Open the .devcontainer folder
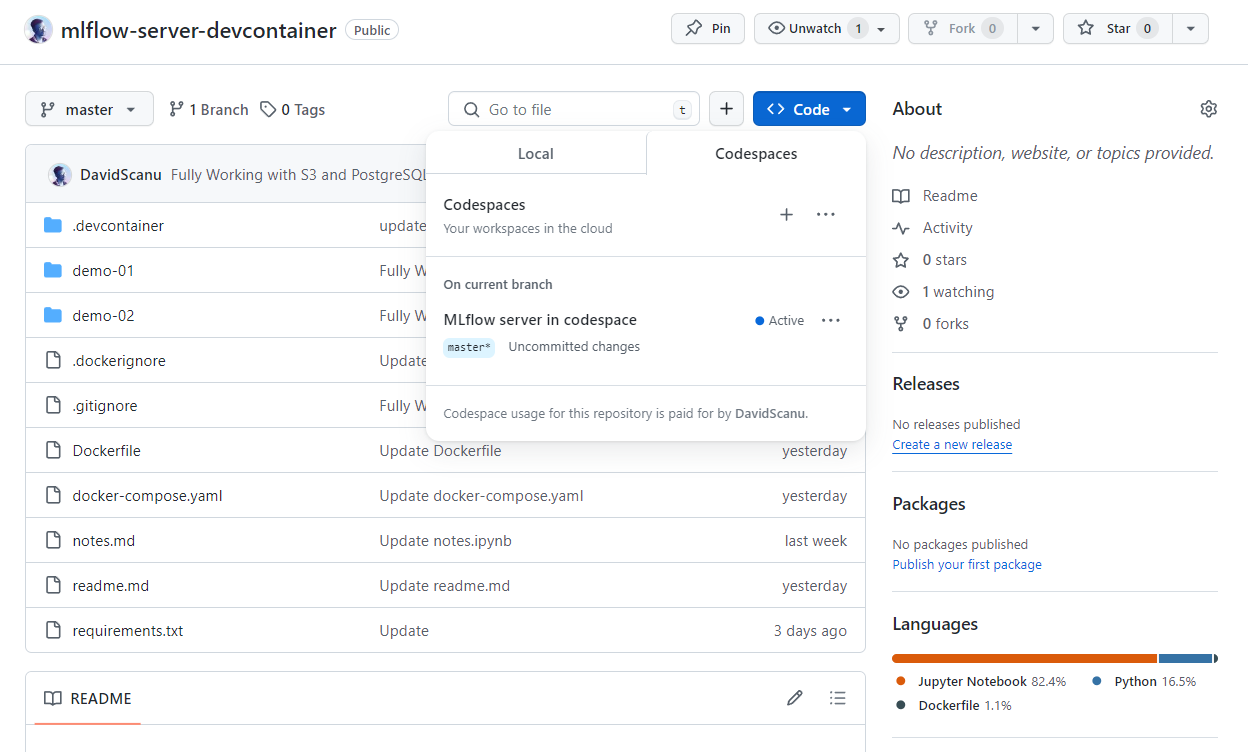1248x752 pixels. (118, 225)
